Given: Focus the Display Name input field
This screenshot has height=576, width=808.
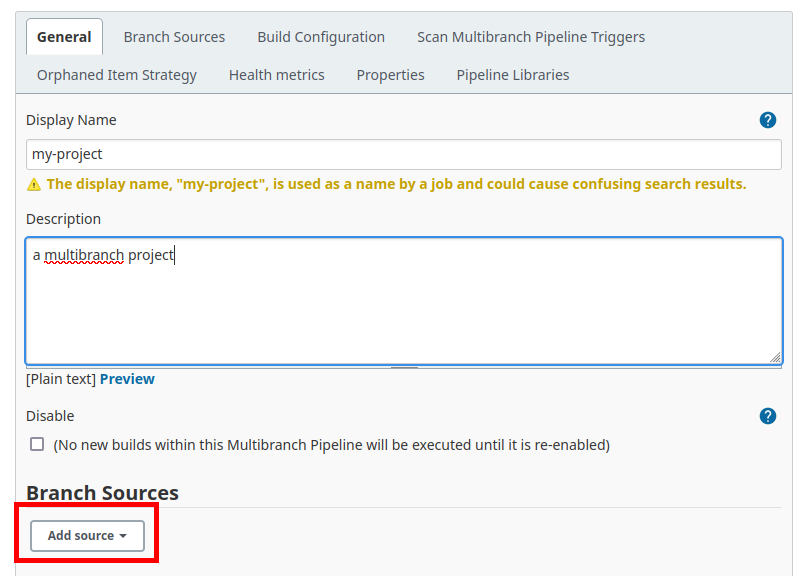Looking at the screenshot, I should coord(404,154).
